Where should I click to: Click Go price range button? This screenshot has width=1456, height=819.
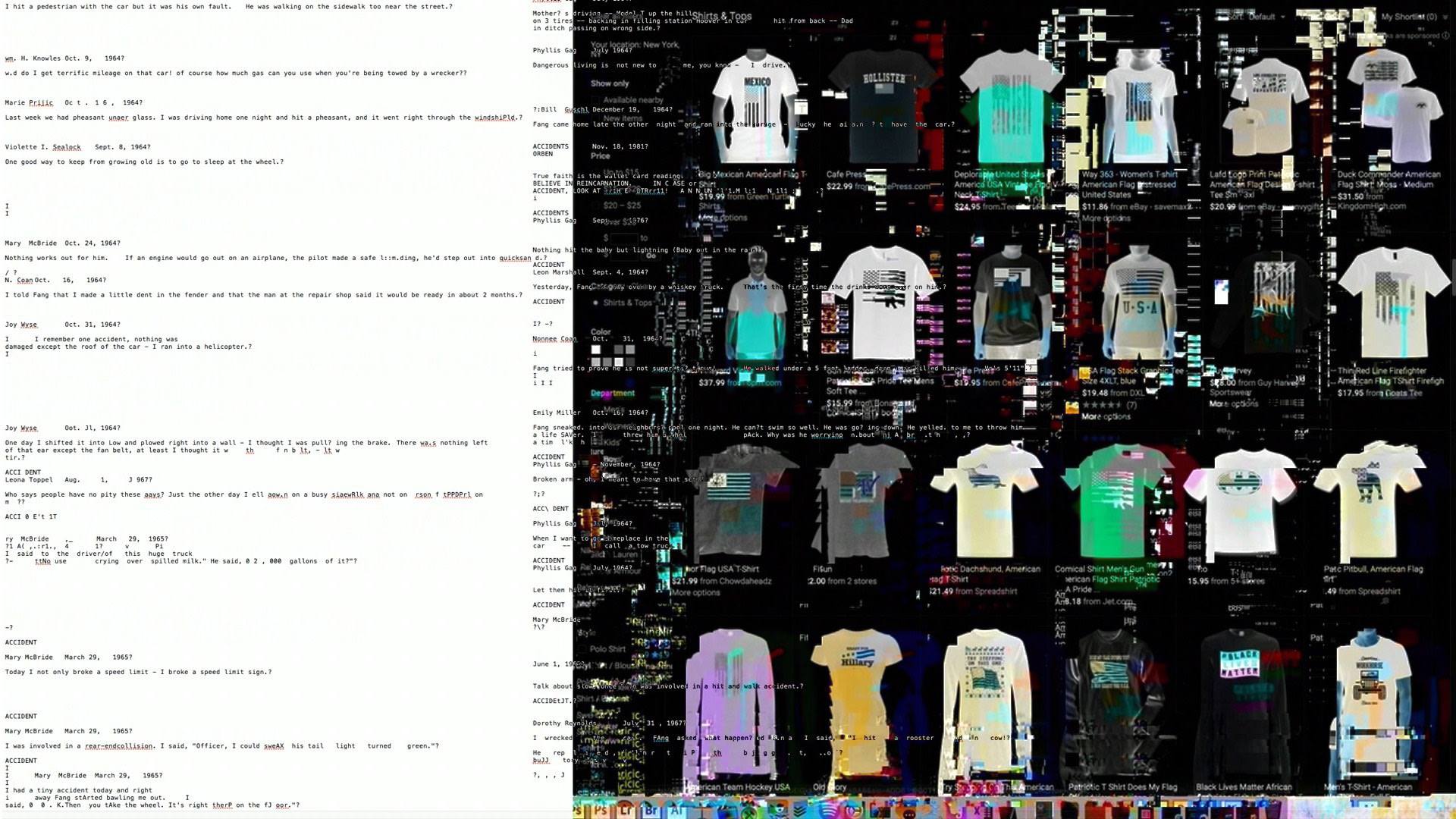click(x=650, y=256)
